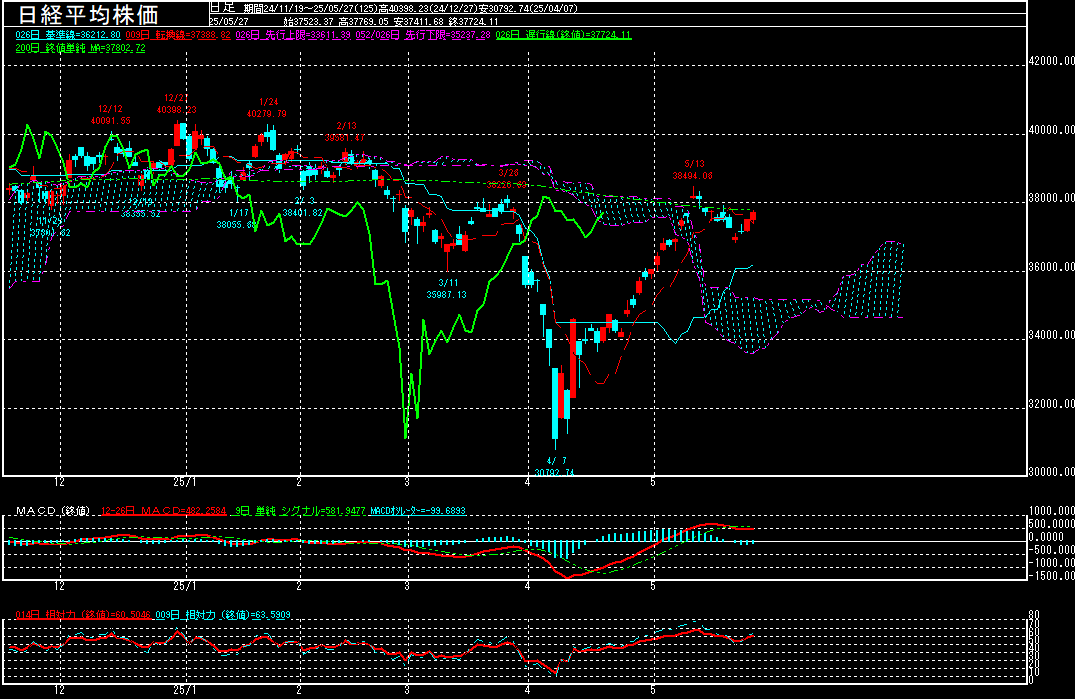1076x699 pixels.
Task: Click the period low 安30792.74(25/04/07)
Action: tap(528, 9)
